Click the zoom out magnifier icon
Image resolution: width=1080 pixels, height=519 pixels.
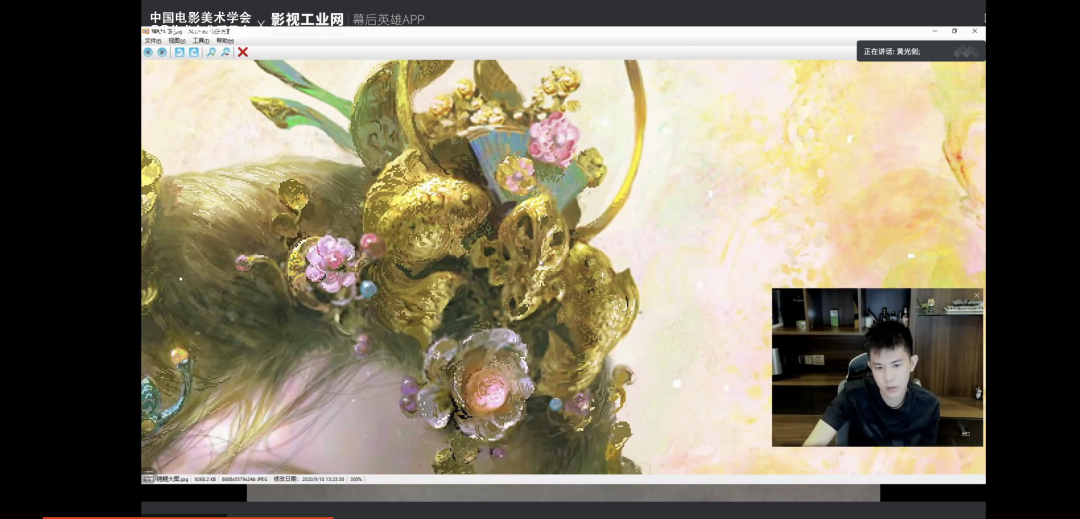(x=226, y=52)
